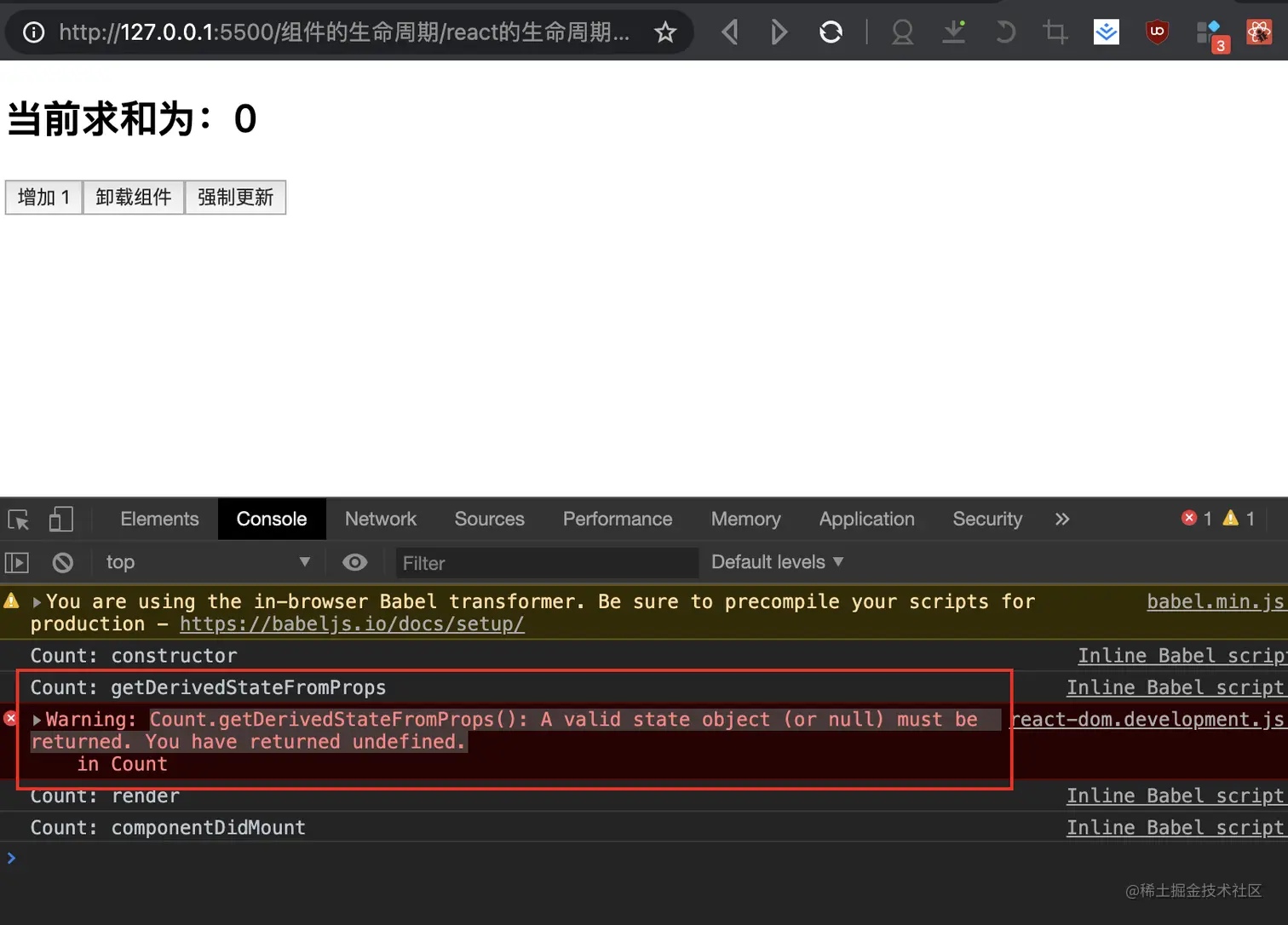Show the console sidebar panel
The image size is (1288, 925).
17,563
